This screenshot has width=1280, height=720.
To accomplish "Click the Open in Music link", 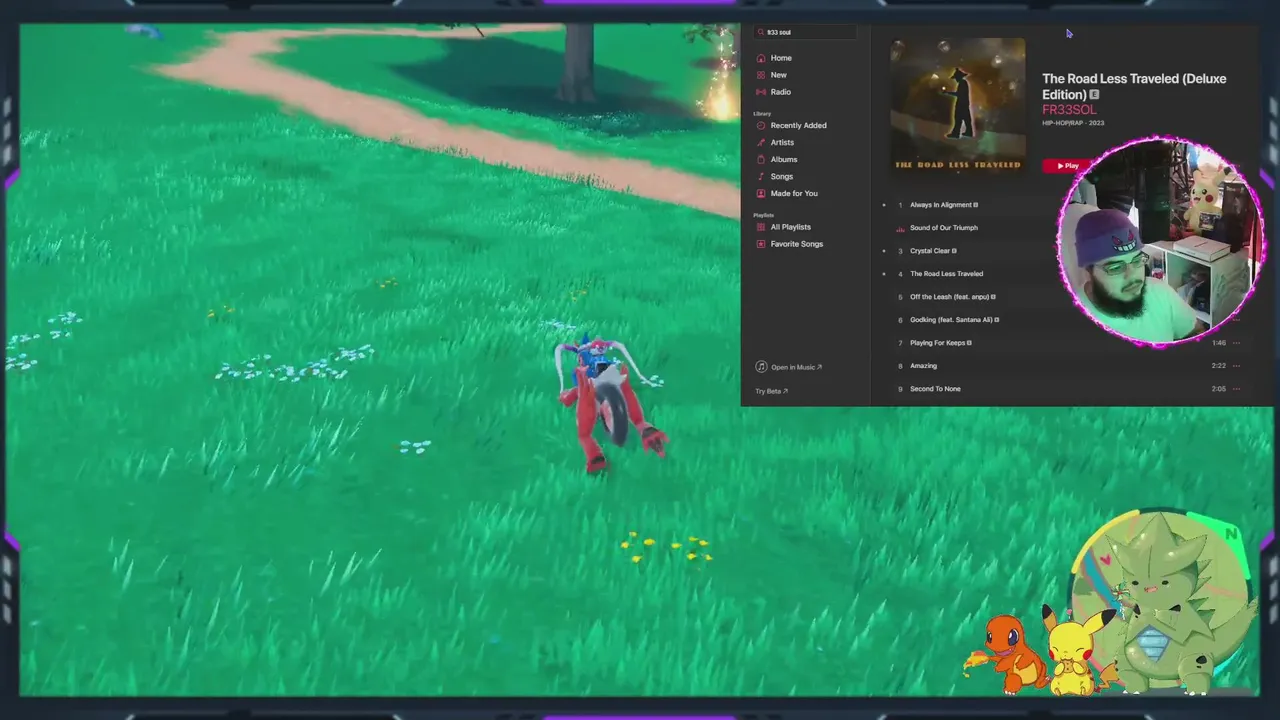I will tap(796, 367).
